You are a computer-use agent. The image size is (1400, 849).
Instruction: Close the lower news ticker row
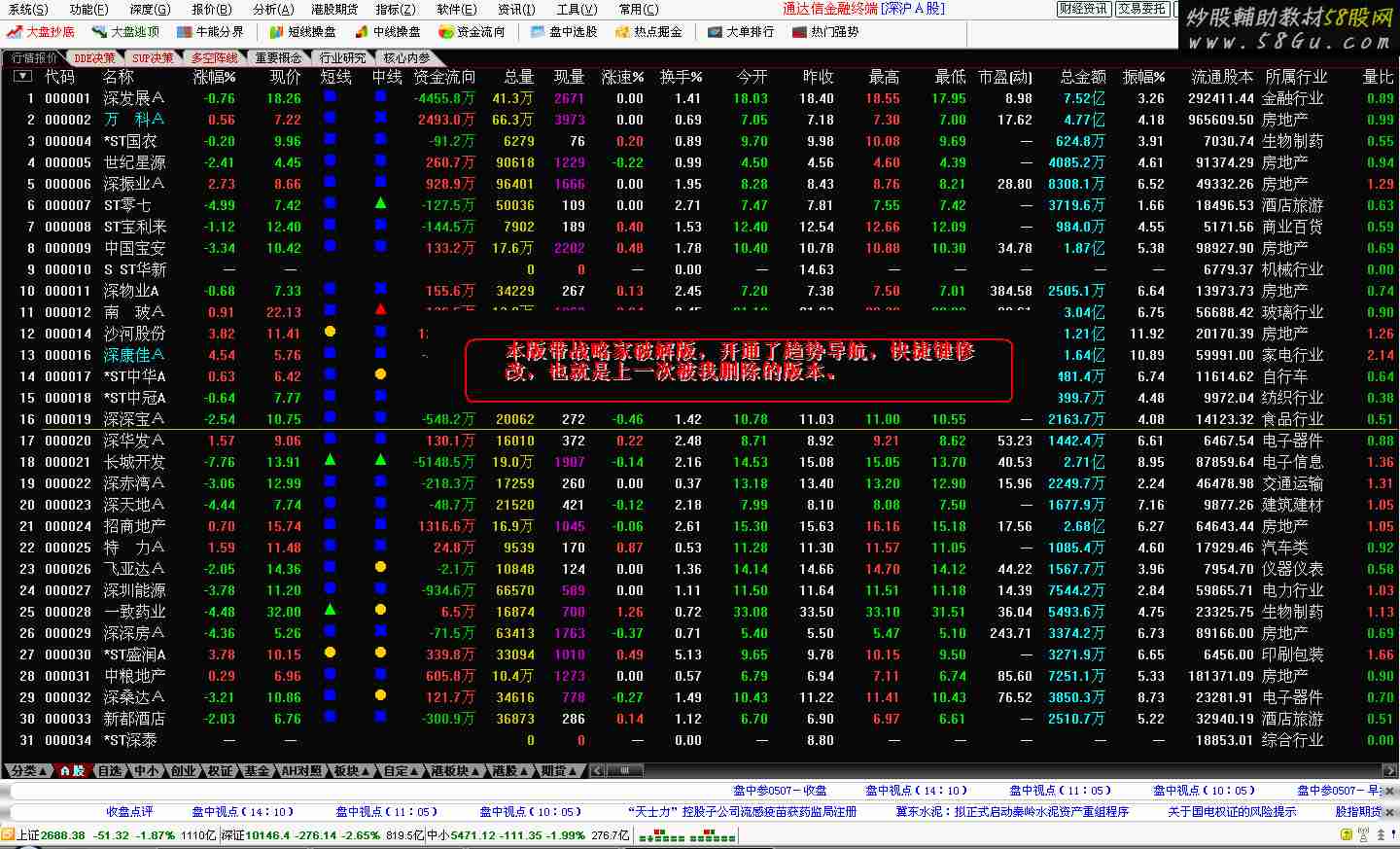[1391, 812]
